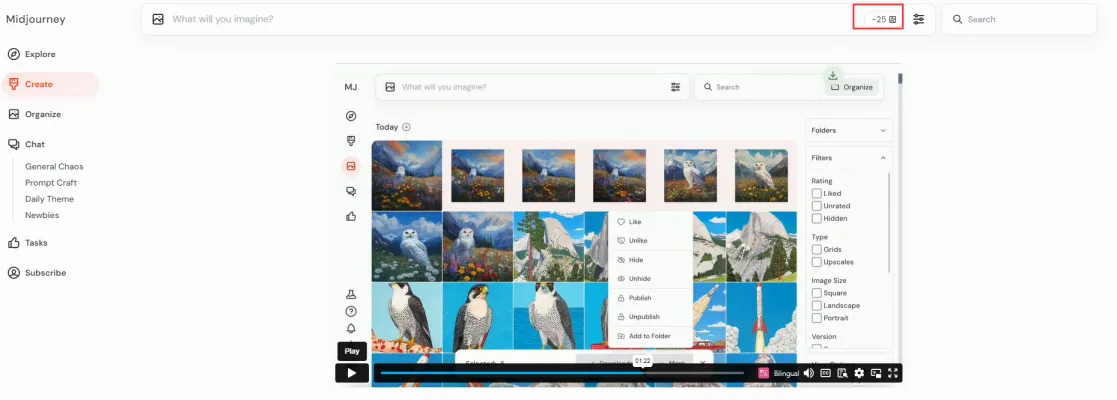This screenshot has width=1117, height=400.
Task: Mute the video with the speaker icon
Action: point(808,373)
